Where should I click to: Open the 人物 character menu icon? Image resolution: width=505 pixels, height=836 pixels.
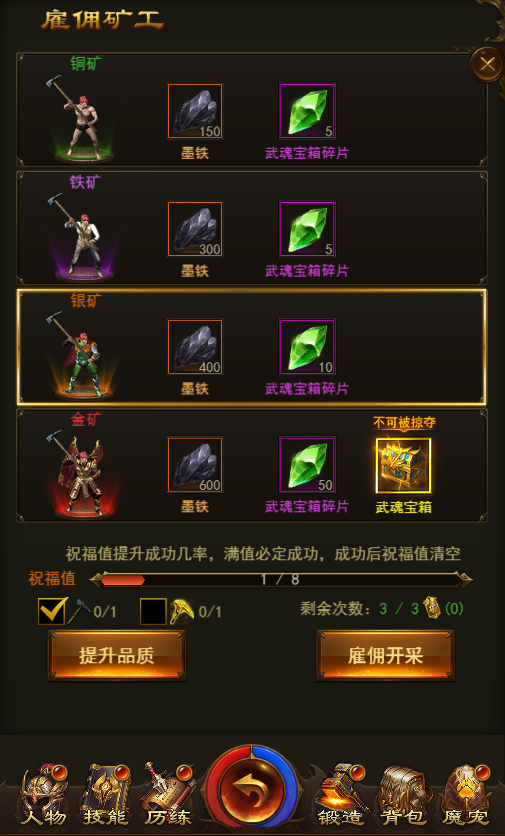pyautogui.click(x=44, y=795)
